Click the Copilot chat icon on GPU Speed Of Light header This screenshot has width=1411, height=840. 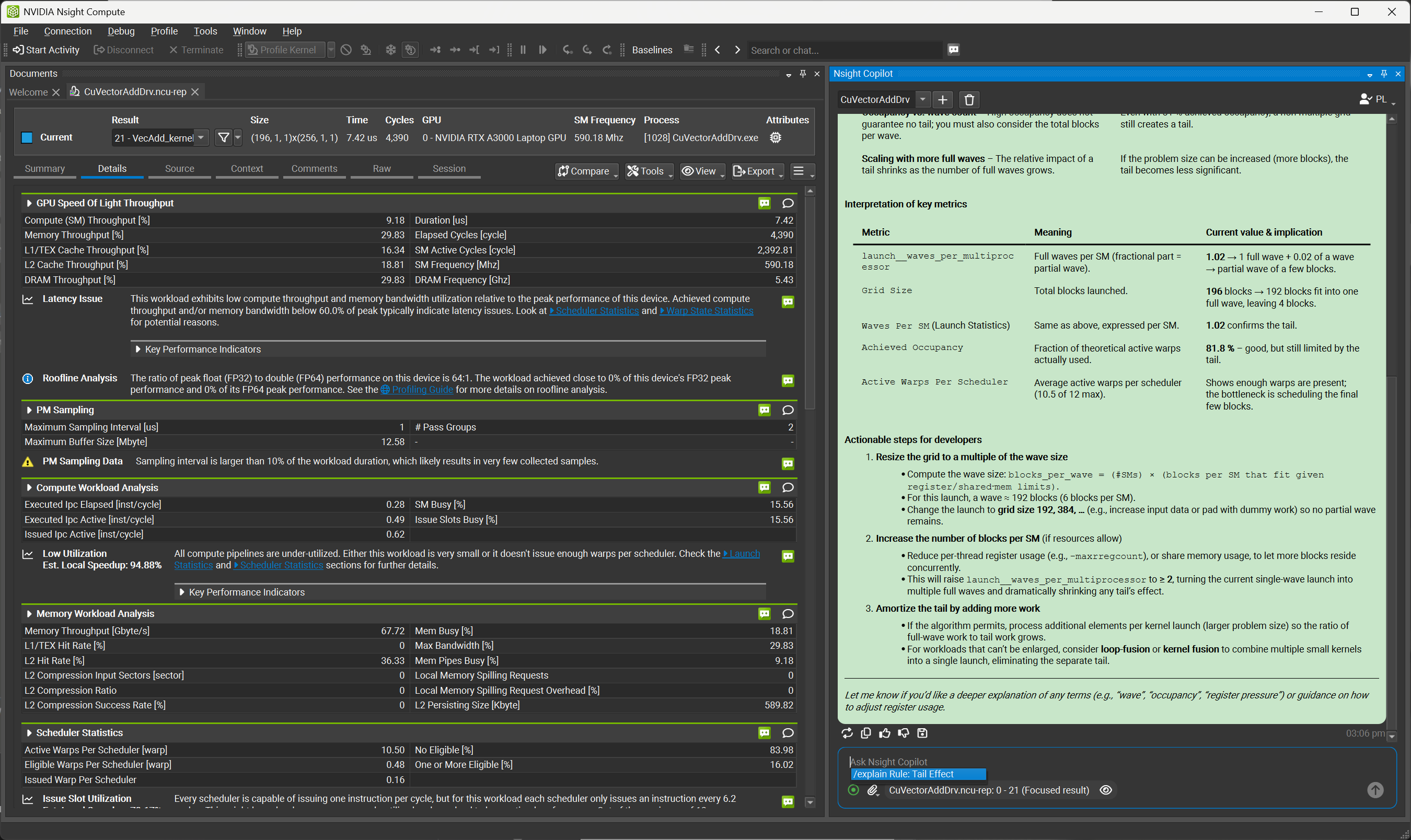coord(765,203)
